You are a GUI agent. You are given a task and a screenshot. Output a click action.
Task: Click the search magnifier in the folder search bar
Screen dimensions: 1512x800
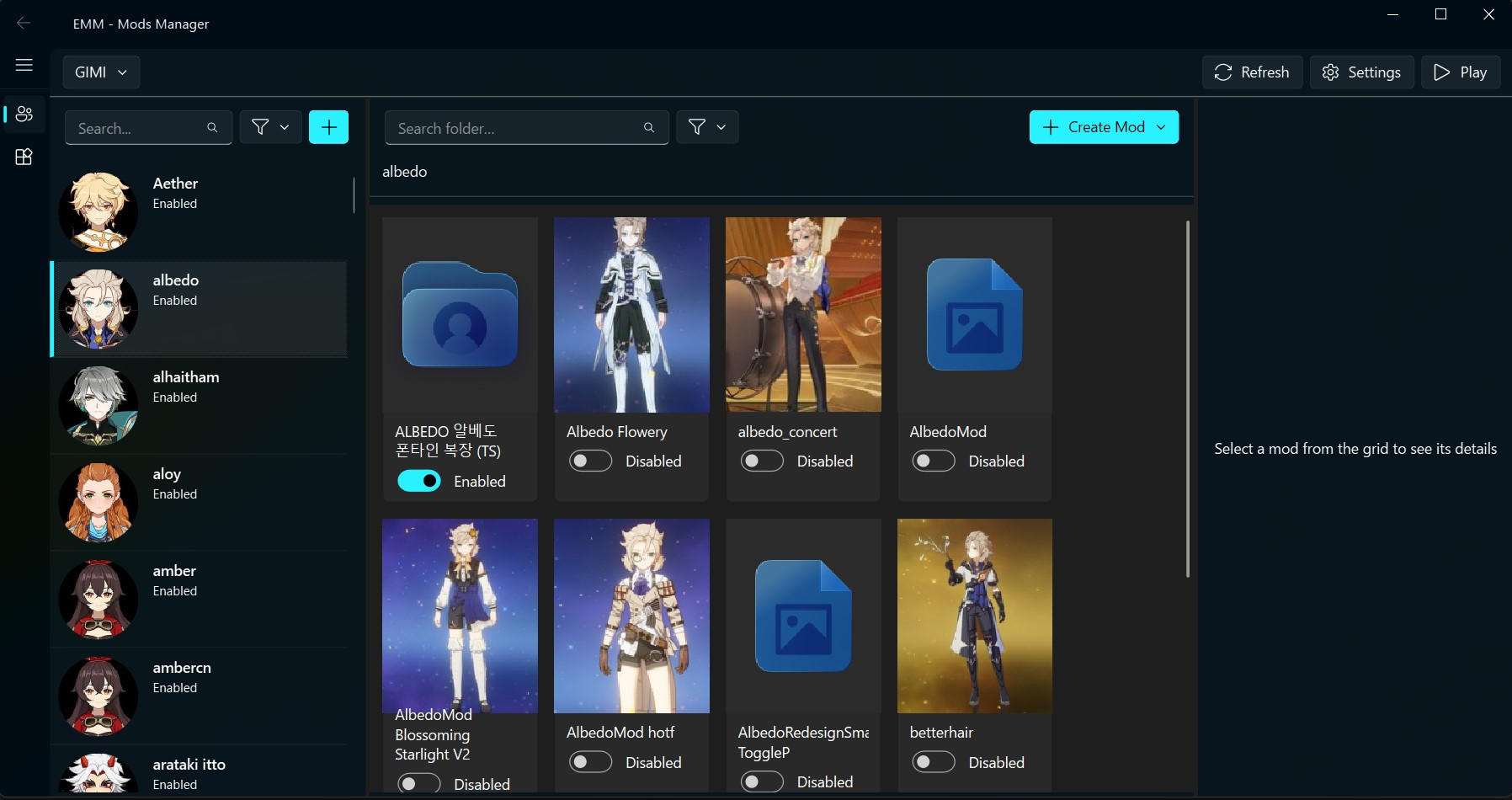[x=648, y=128]
